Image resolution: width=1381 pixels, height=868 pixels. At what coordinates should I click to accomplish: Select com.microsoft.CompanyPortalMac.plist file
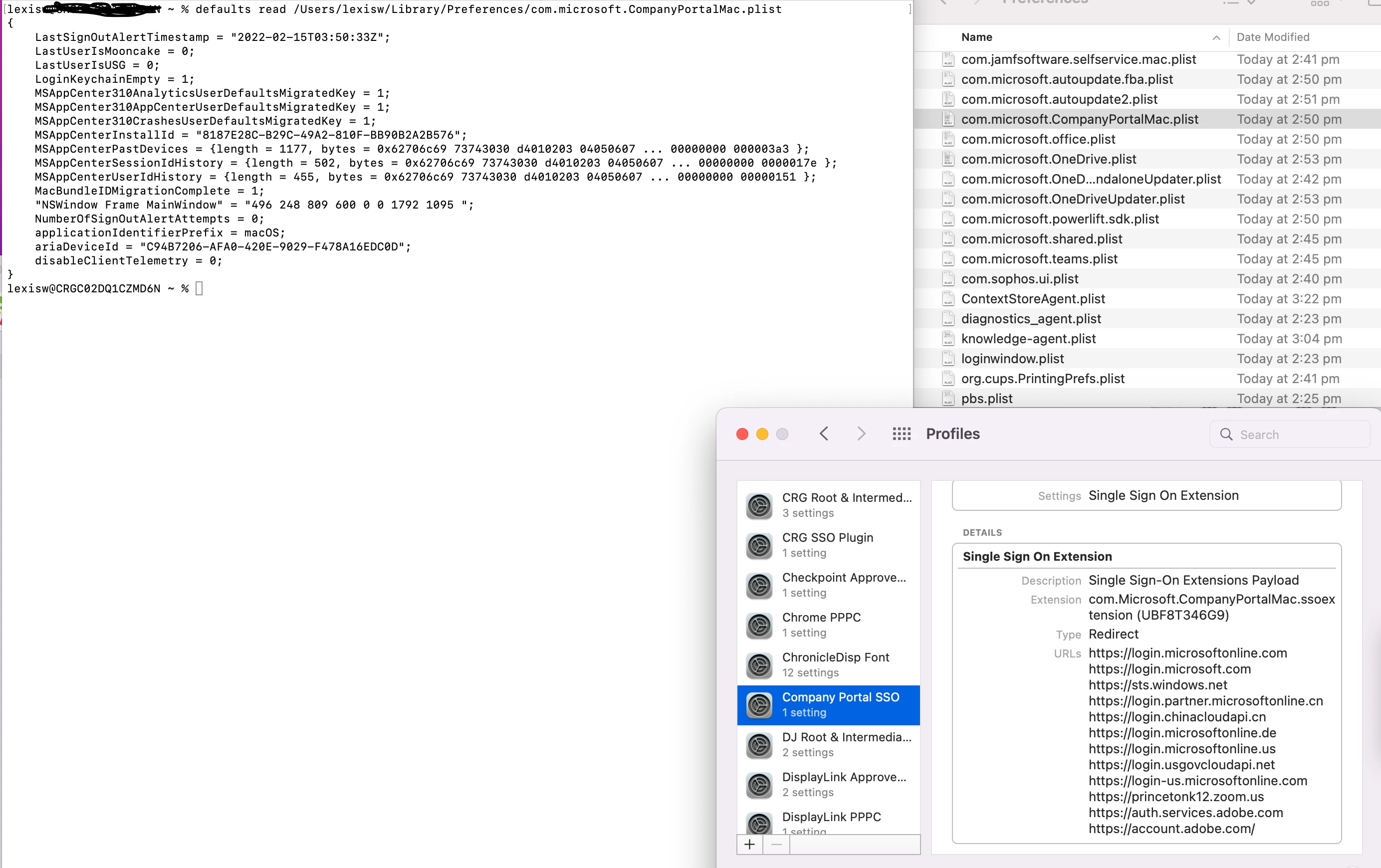click(1147, 119)
